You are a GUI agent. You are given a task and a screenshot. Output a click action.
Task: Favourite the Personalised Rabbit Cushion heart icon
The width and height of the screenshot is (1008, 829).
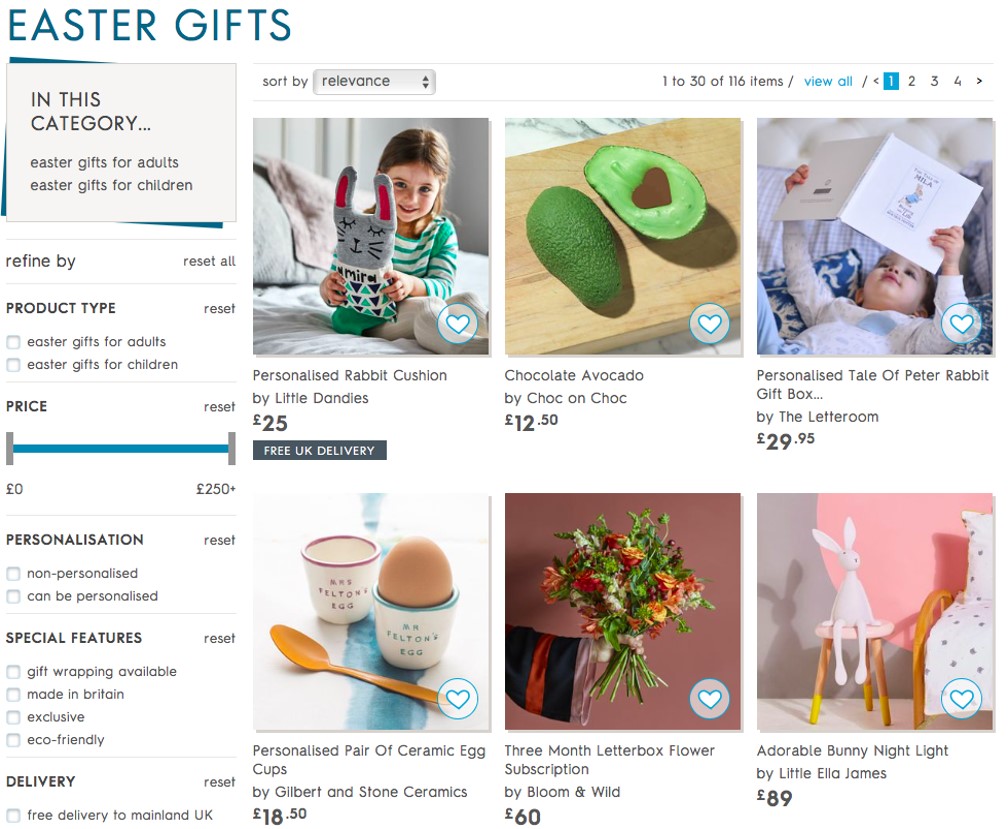[458, 323]
